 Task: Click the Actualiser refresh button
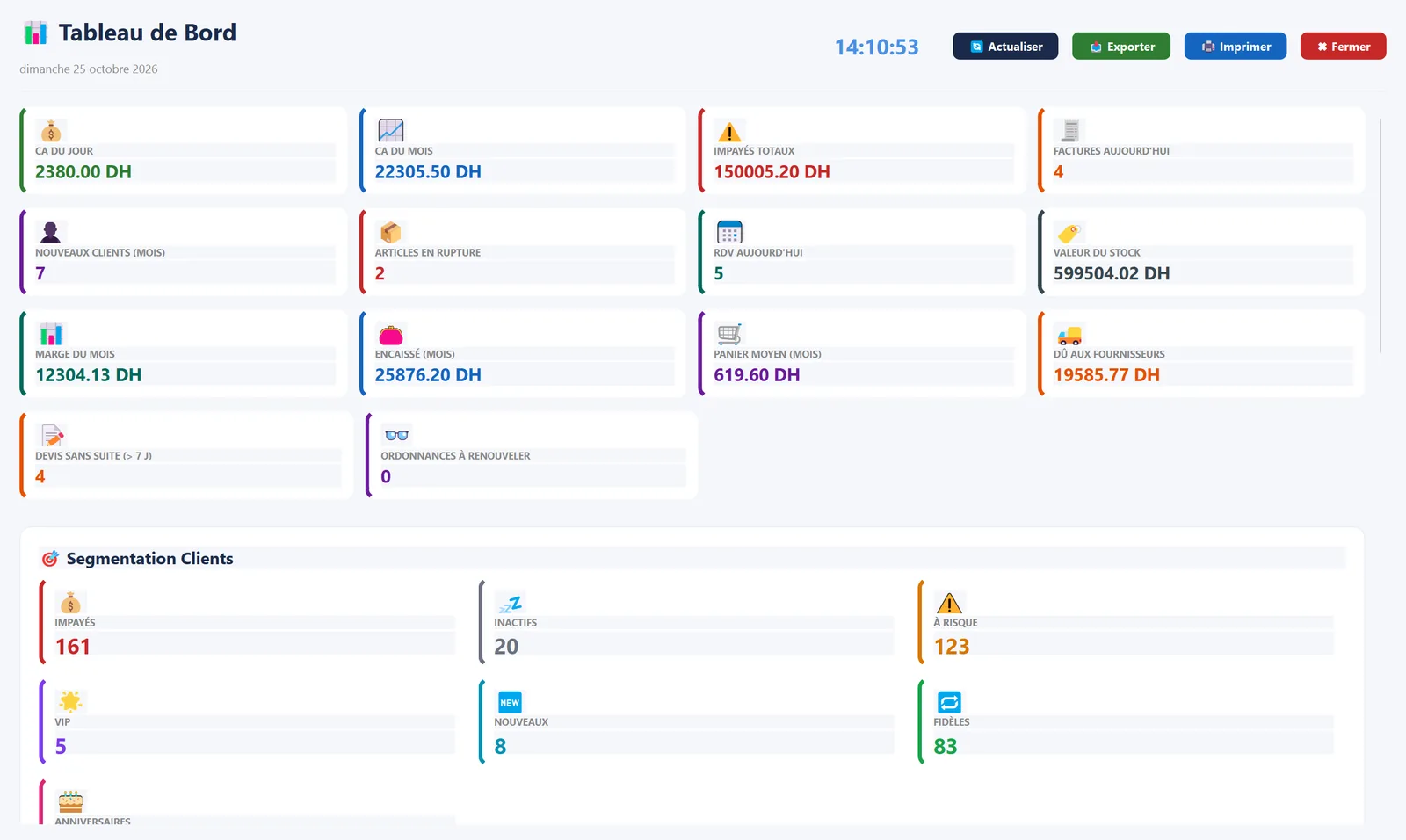point(1005,47)
